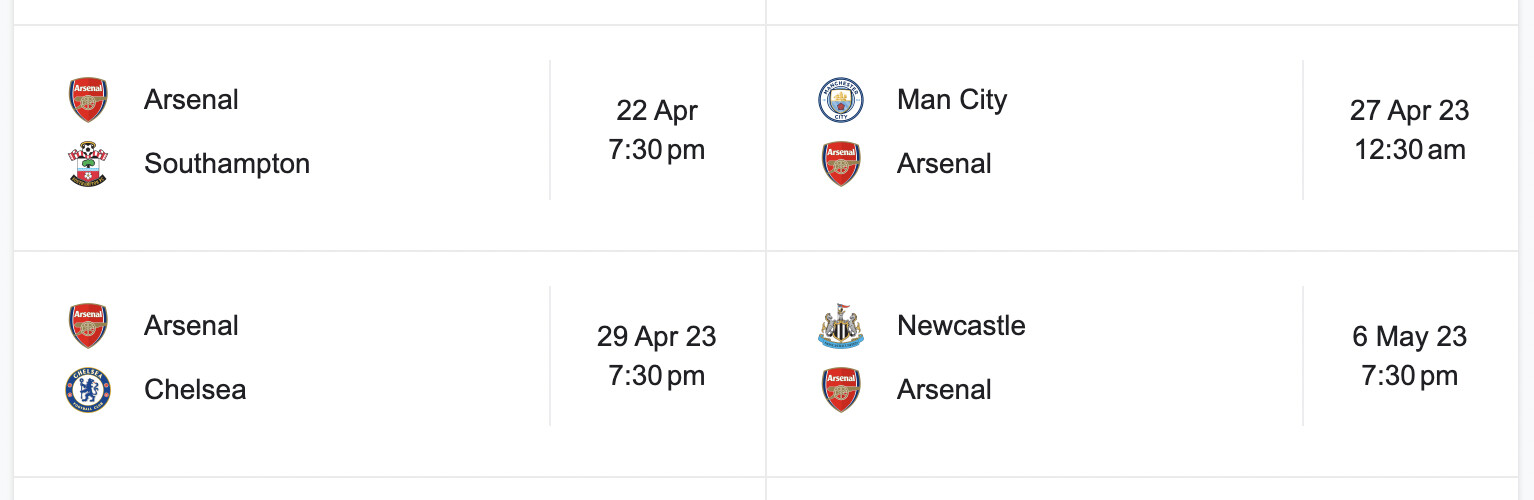Open the 6 May 23 fixture time
Screen dimensions: 1534x500
point(1410,356)
